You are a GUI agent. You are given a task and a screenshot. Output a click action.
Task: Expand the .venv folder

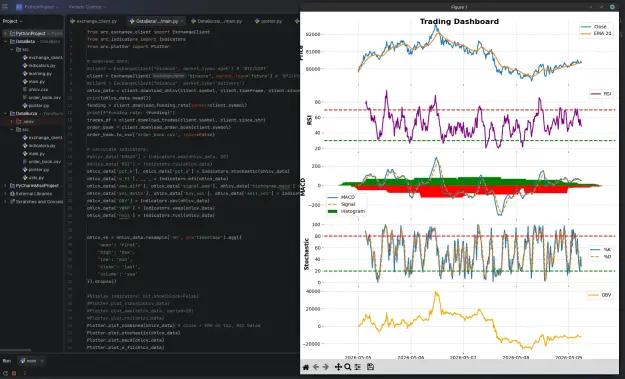[x=12, y=122]
